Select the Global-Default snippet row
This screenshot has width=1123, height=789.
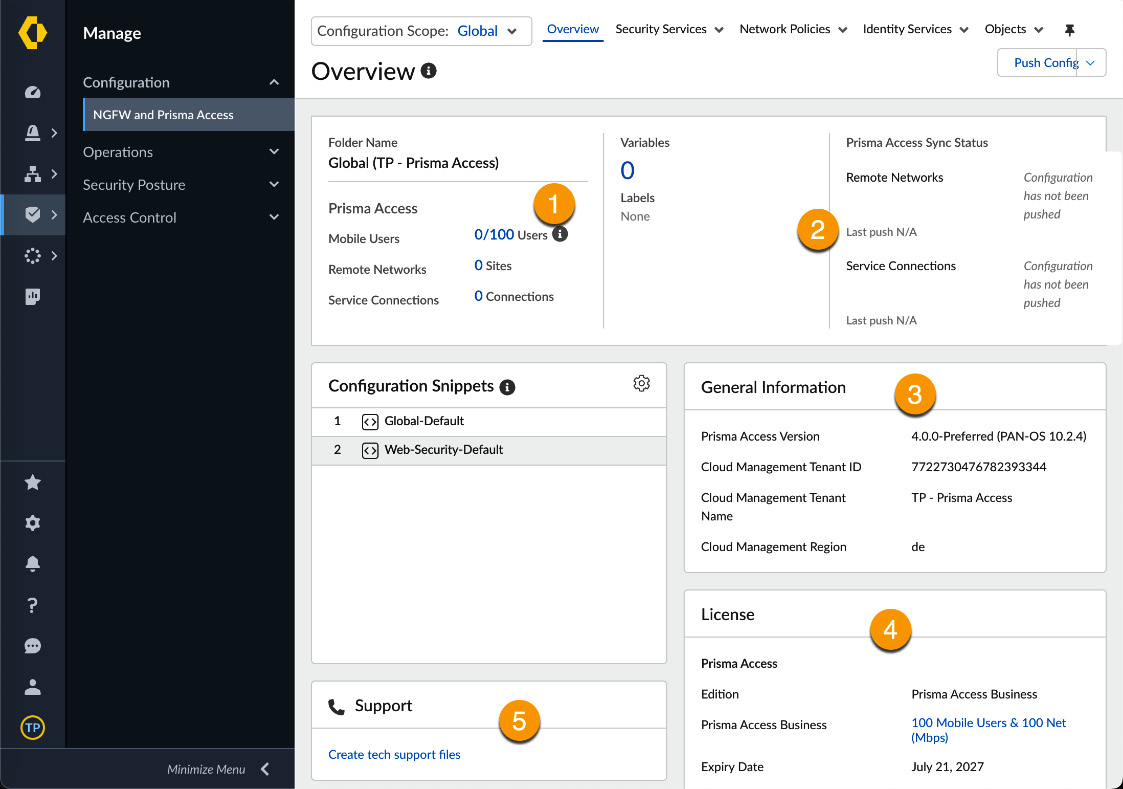488,422
